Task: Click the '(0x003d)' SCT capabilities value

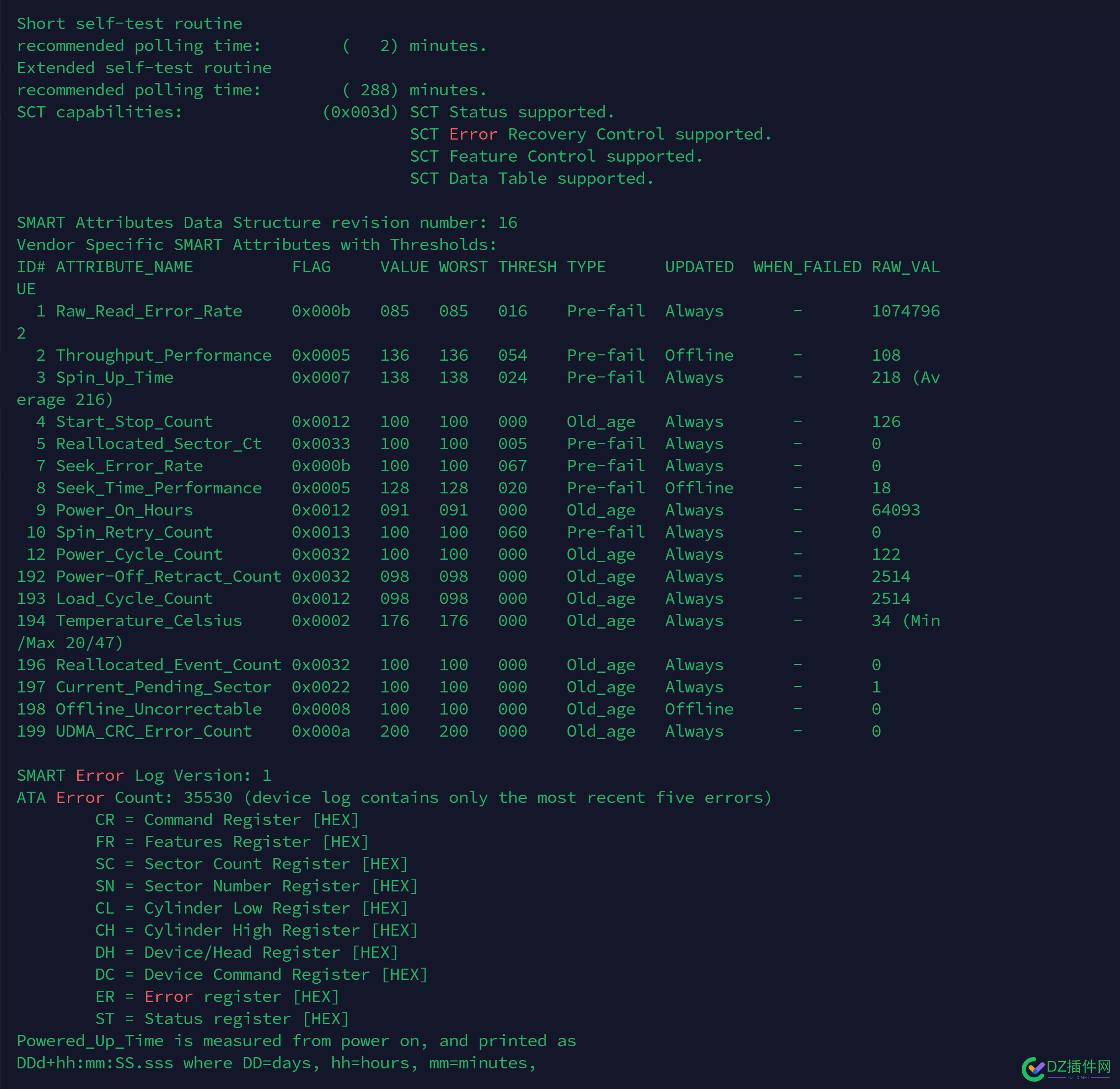Action: click(360, 112)
